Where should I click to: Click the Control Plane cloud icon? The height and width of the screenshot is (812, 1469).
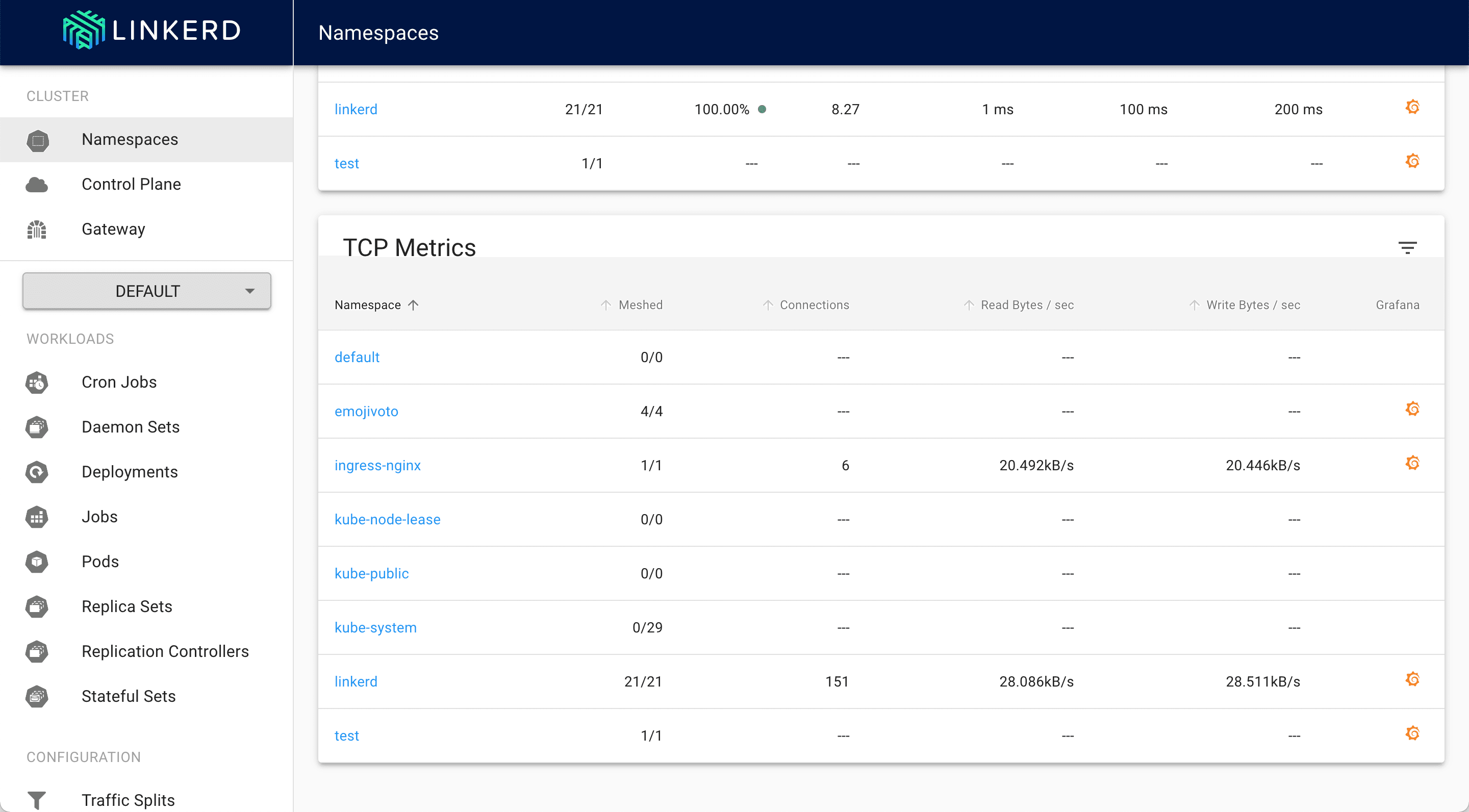(37, 185)
